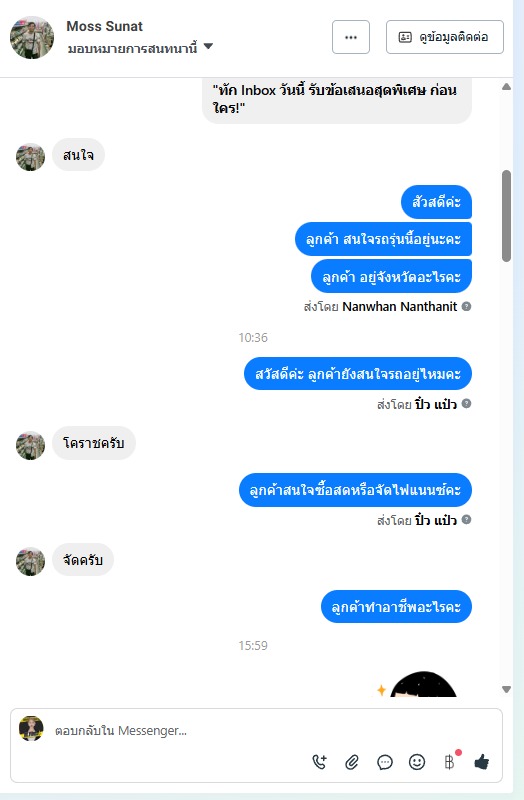Image resolution: width=524 pixels, height=800 pixels.
Task: Click the chat scrollbar thumb
Action: click(x=506, y=216)
